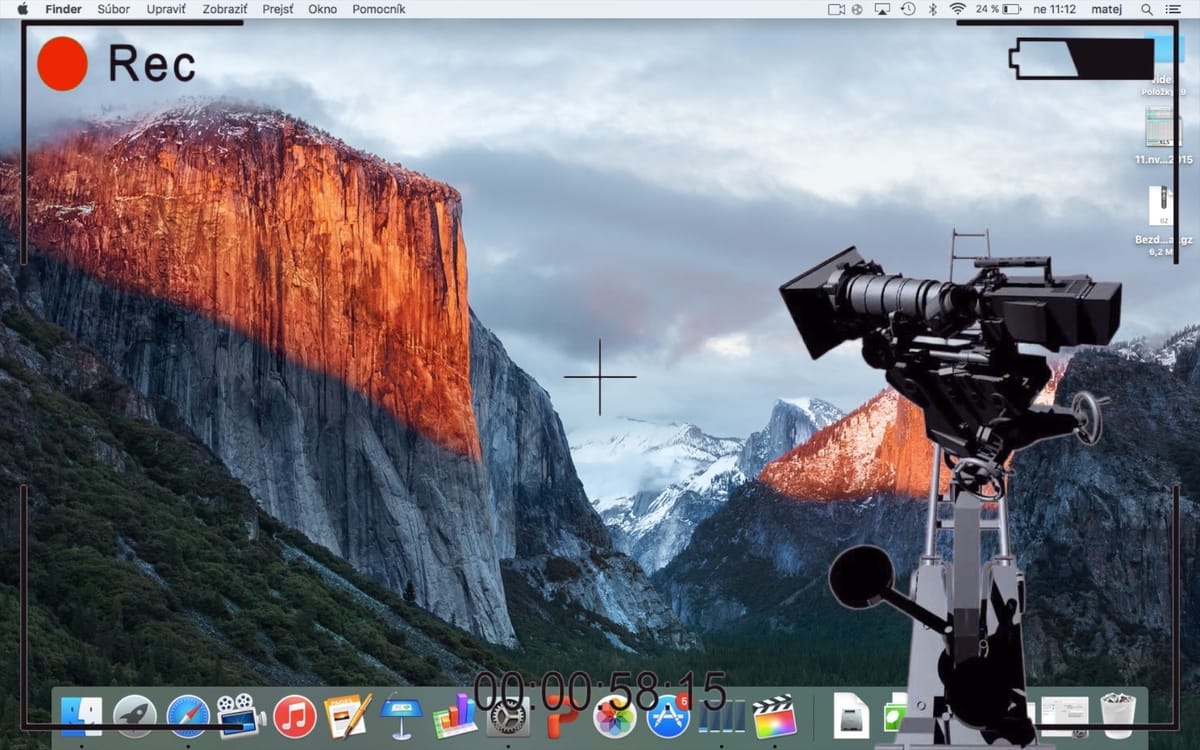Show battery status at 24 %

click(999, 9)
